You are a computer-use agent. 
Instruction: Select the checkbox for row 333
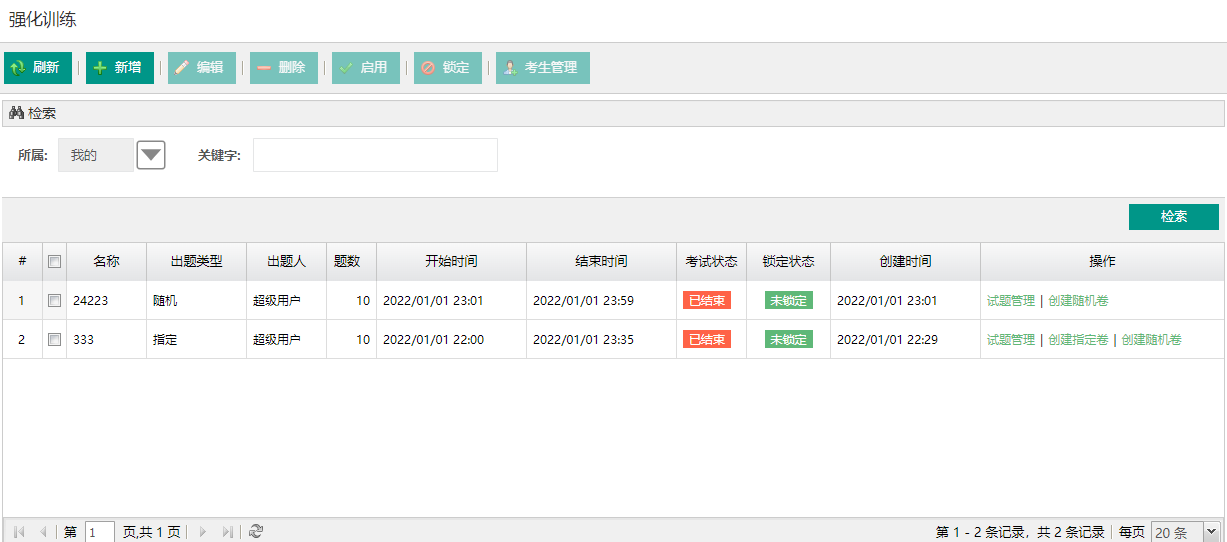pyautogui.click(x=55, y=339)
